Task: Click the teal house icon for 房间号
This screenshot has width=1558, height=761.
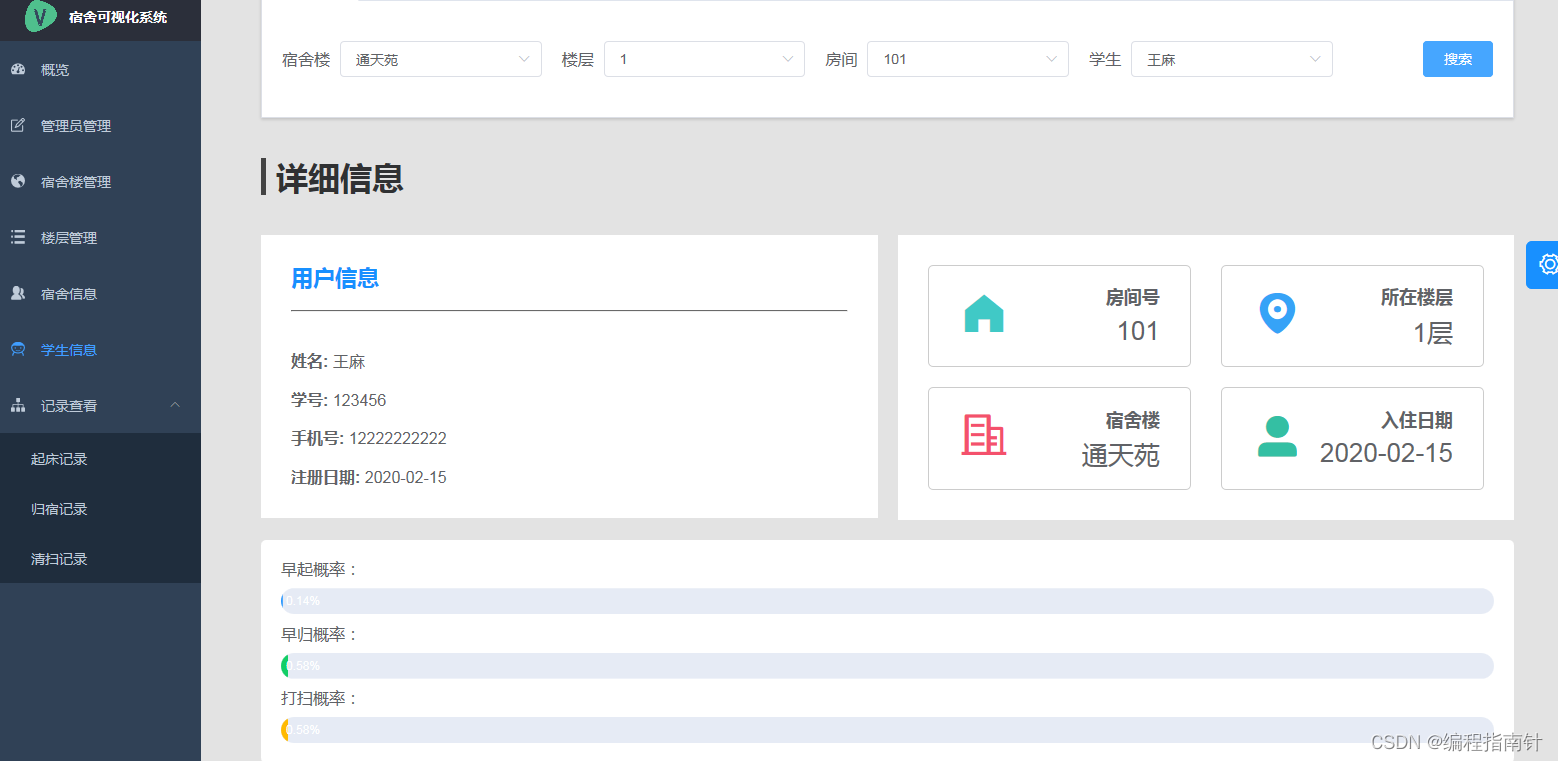Action: [984, 313]
